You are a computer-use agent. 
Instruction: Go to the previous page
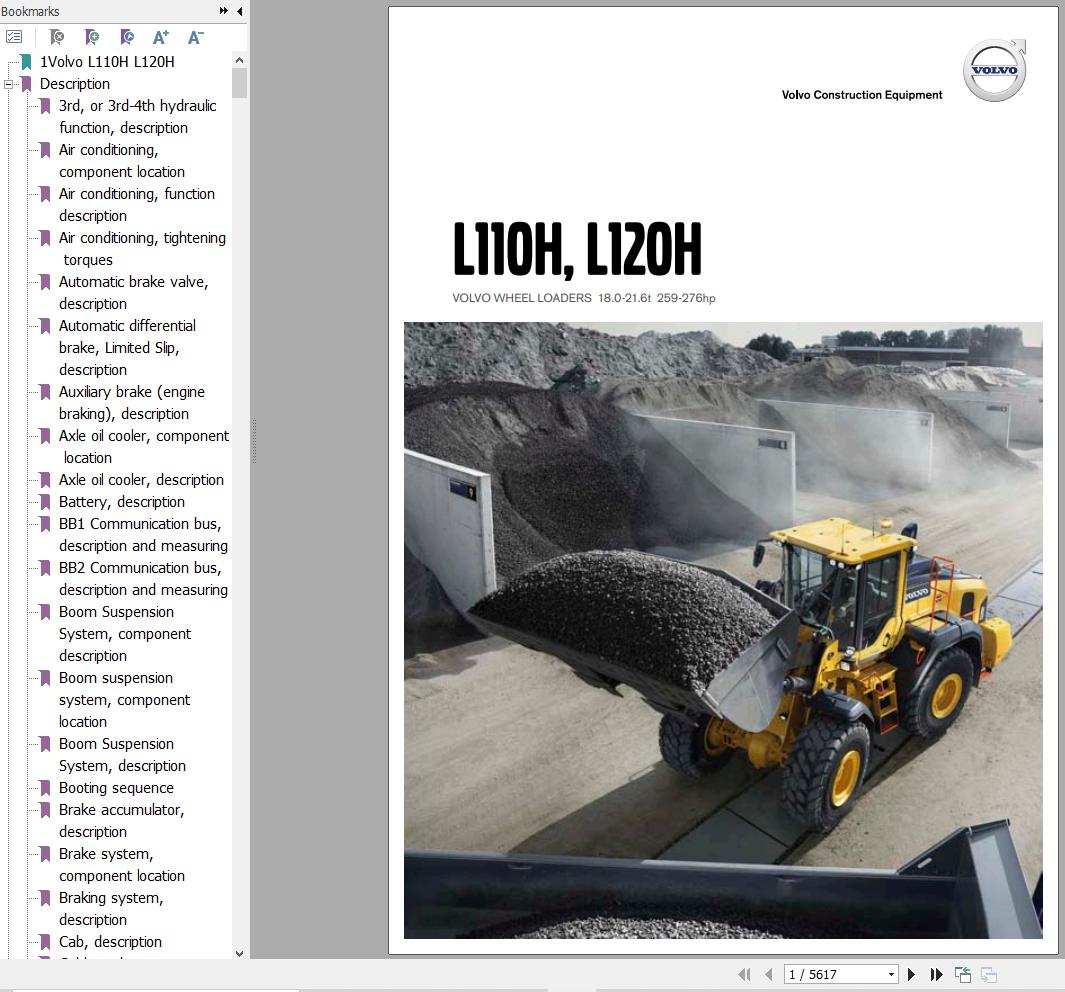coord(769,974)
